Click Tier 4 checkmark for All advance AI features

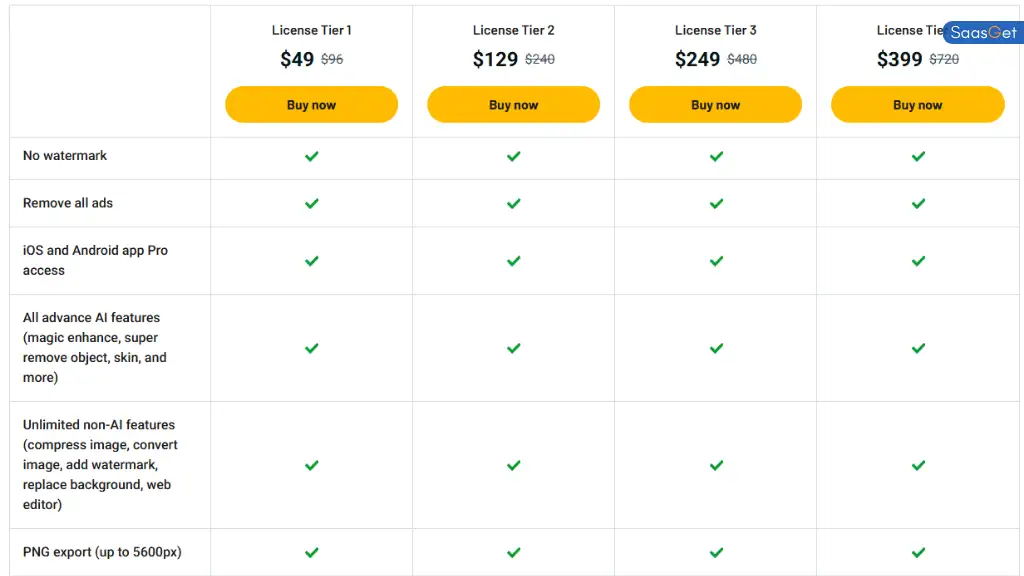[x=918, y=348]
